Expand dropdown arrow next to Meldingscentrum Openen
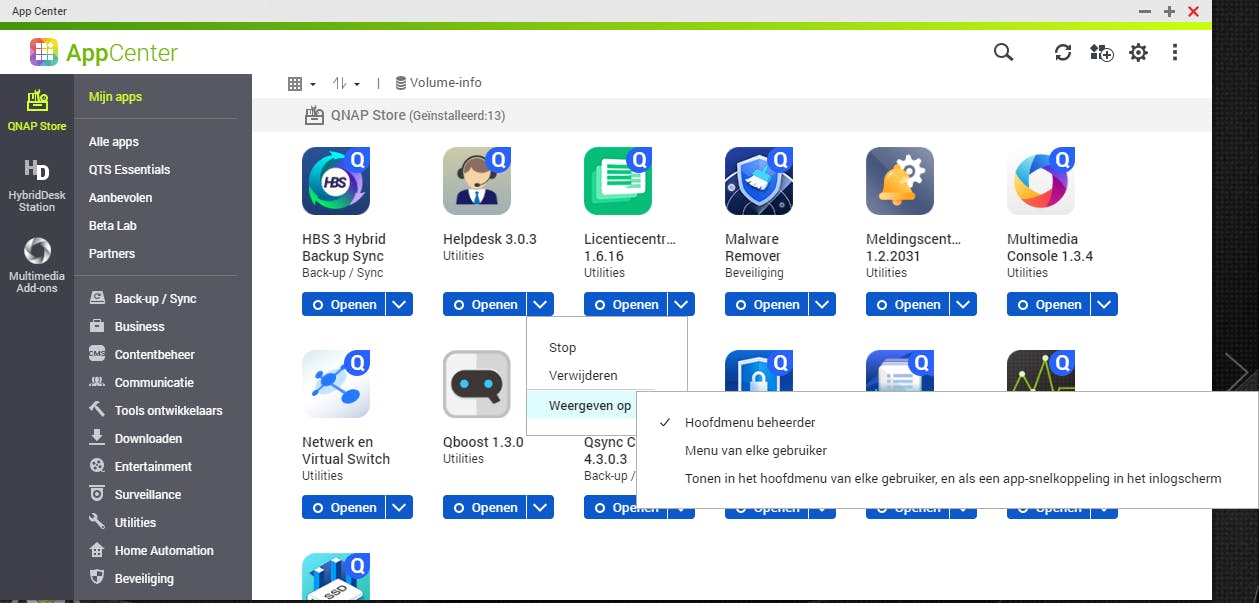1259x603 pixels. [963, 304]
